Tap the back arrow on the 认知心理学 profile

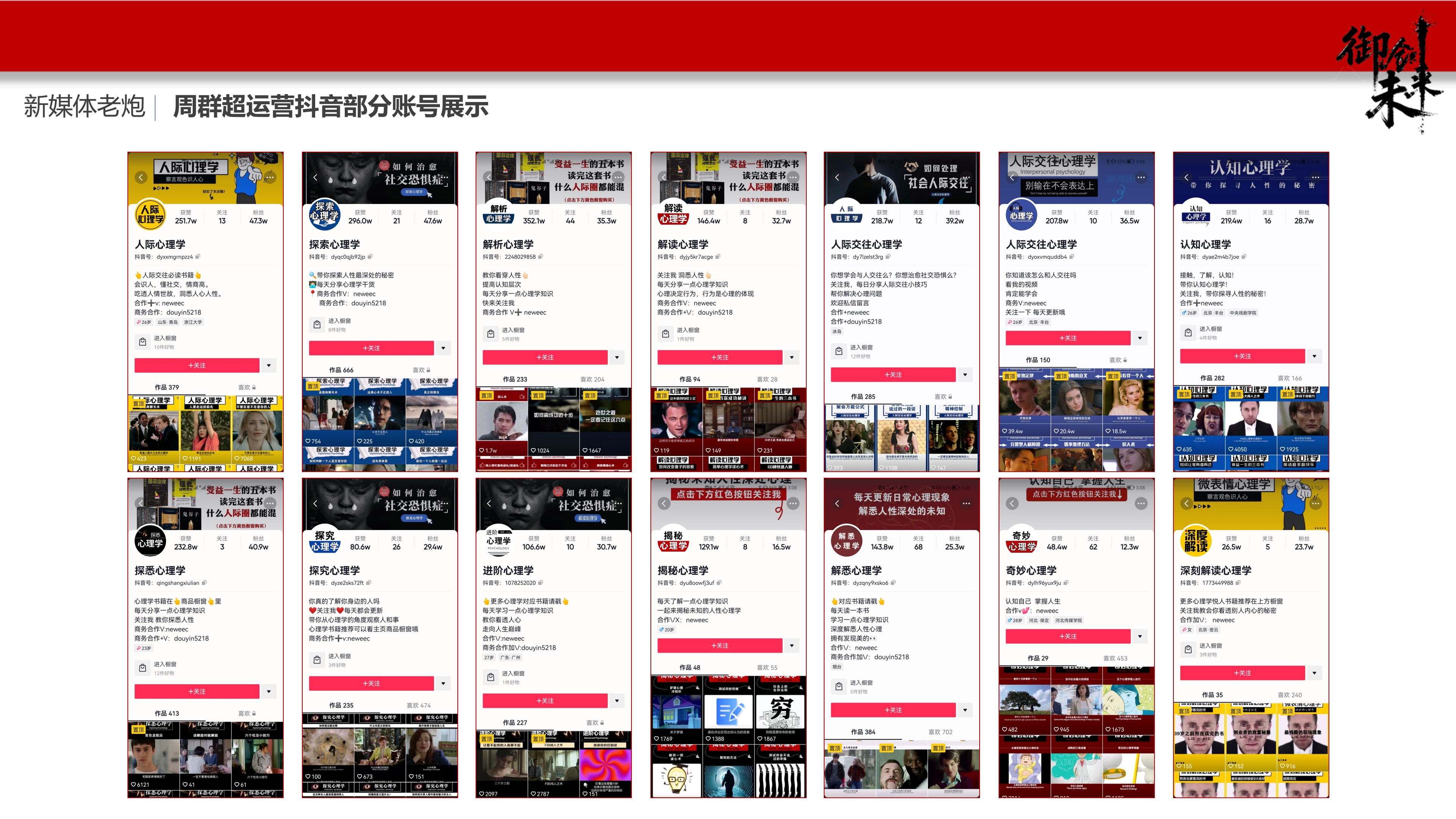pos(1186,177)
